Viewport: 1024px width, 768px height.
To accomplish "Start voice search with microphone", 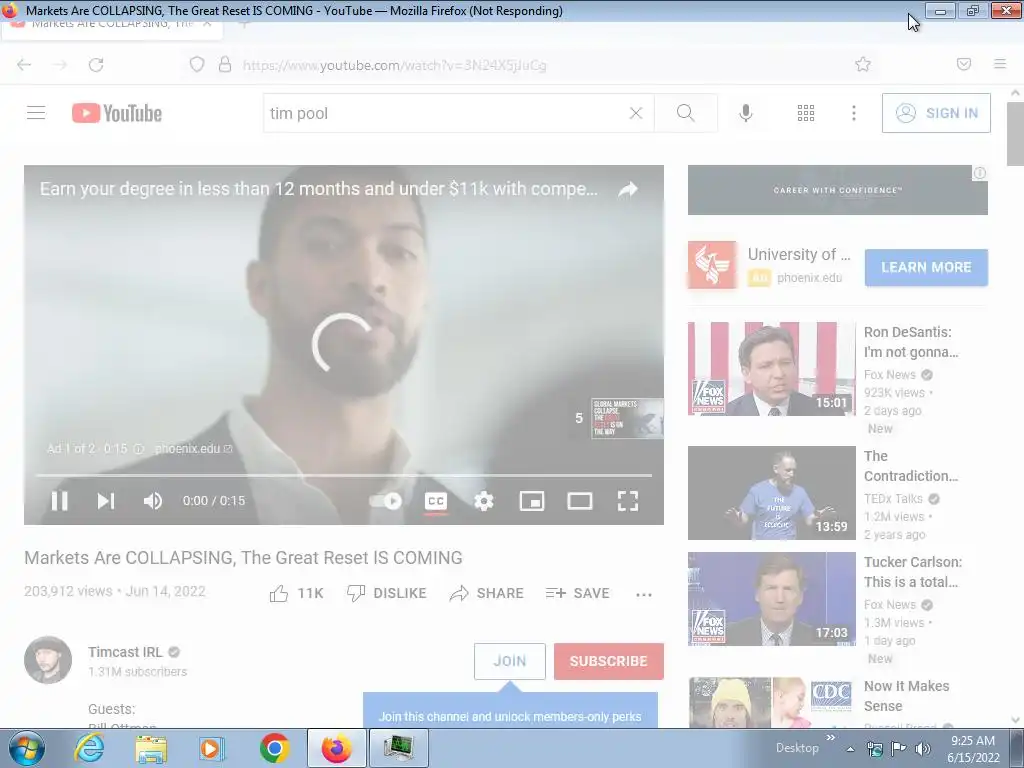I will pyautogui.click(x=745, y=113).
